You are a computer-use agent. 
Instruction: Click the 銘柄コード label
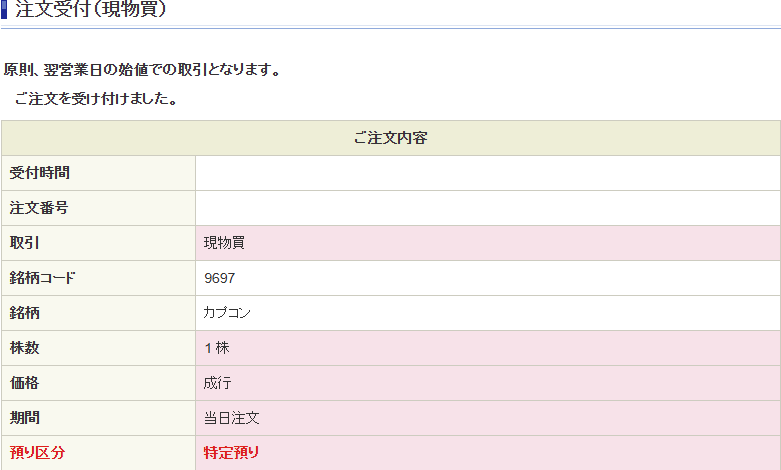point(42,278)
